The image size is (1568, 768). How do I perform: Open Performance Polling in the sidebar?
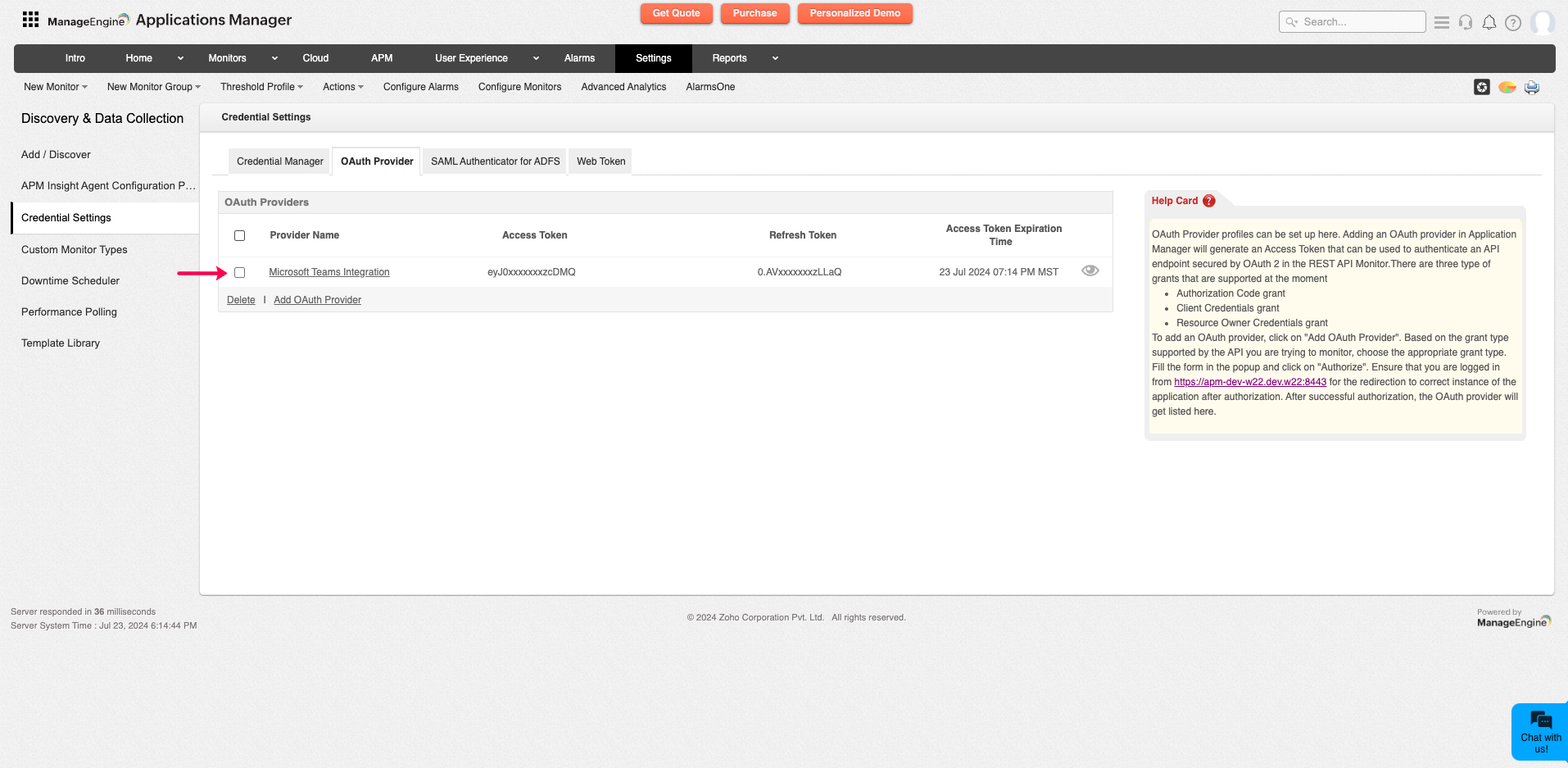(69, 312)
